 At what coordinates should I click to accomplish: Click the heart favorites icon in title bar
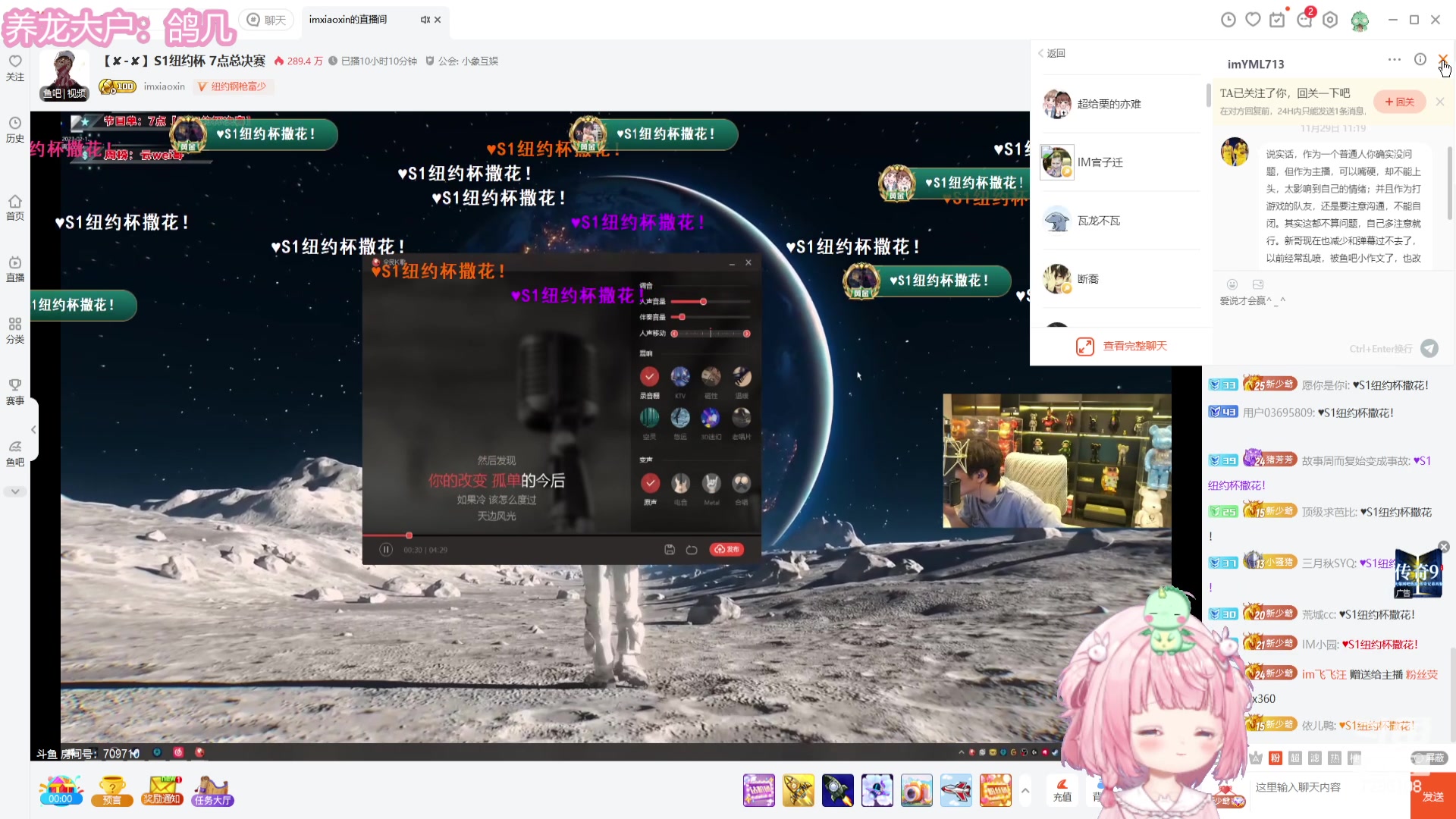click(1253, 20)
